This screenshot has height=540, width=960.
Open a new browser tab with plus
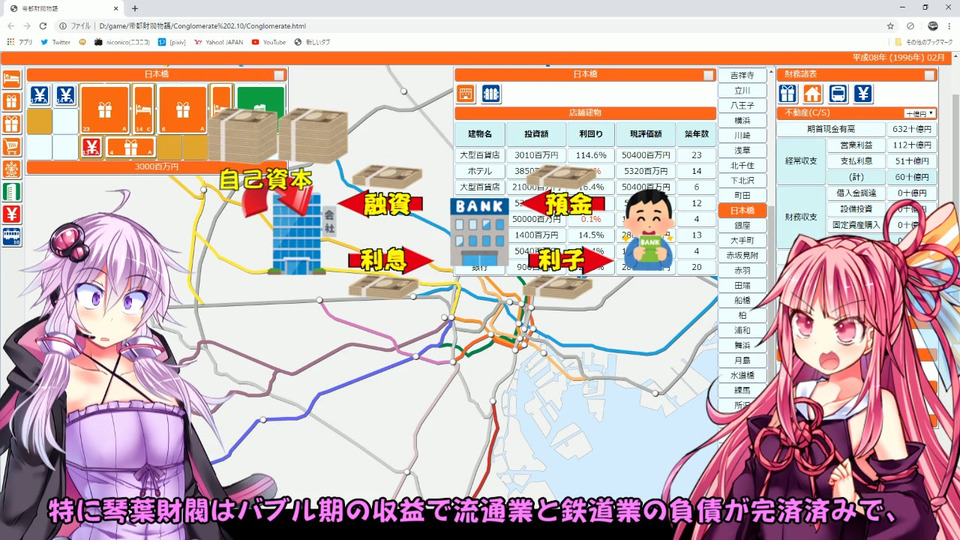coord(135,9)
